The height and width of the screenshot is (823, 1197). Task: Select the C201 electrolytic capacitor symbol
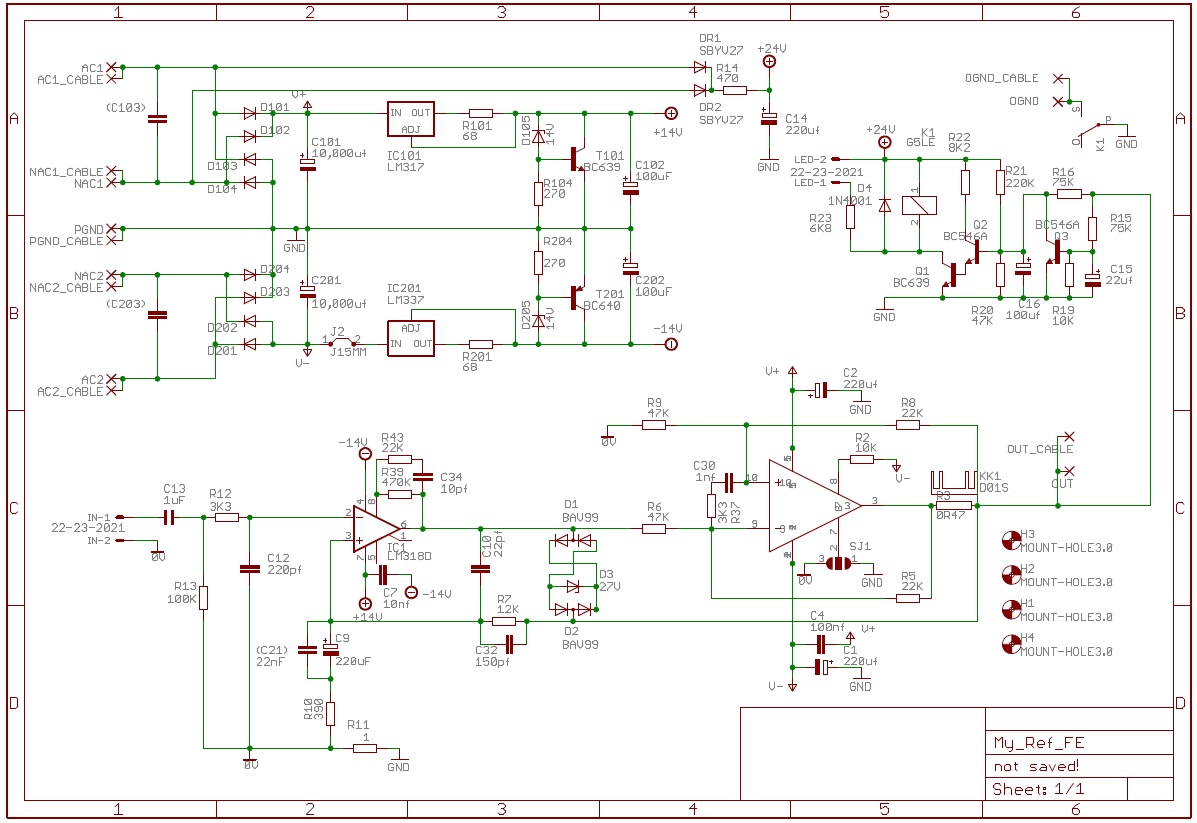pyautogui.click(x=308, y=290)
